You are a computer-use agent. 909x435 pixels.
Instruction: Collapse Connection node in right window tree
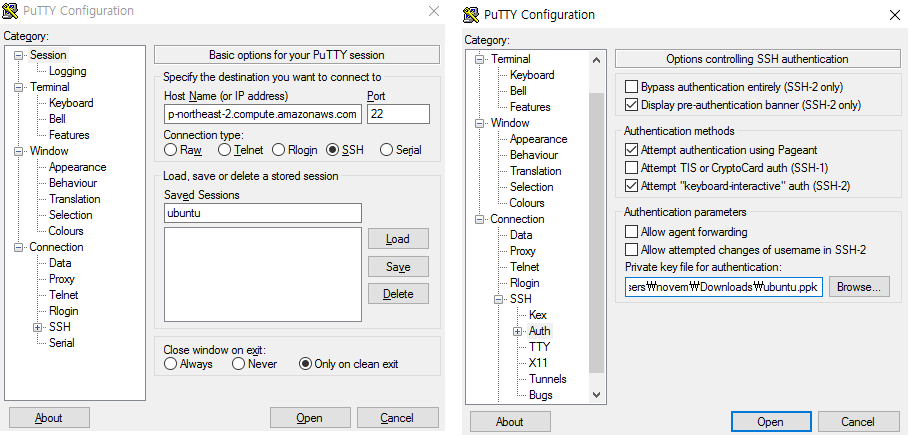[x=479, y=219]
